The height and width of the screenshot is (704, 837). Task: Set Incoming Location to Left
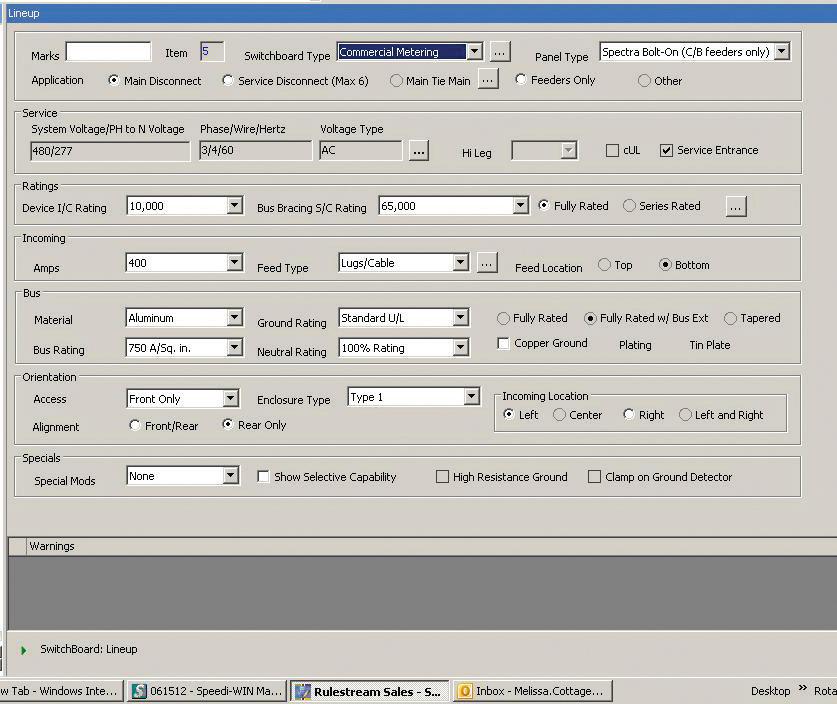click(x=509, y=414)
